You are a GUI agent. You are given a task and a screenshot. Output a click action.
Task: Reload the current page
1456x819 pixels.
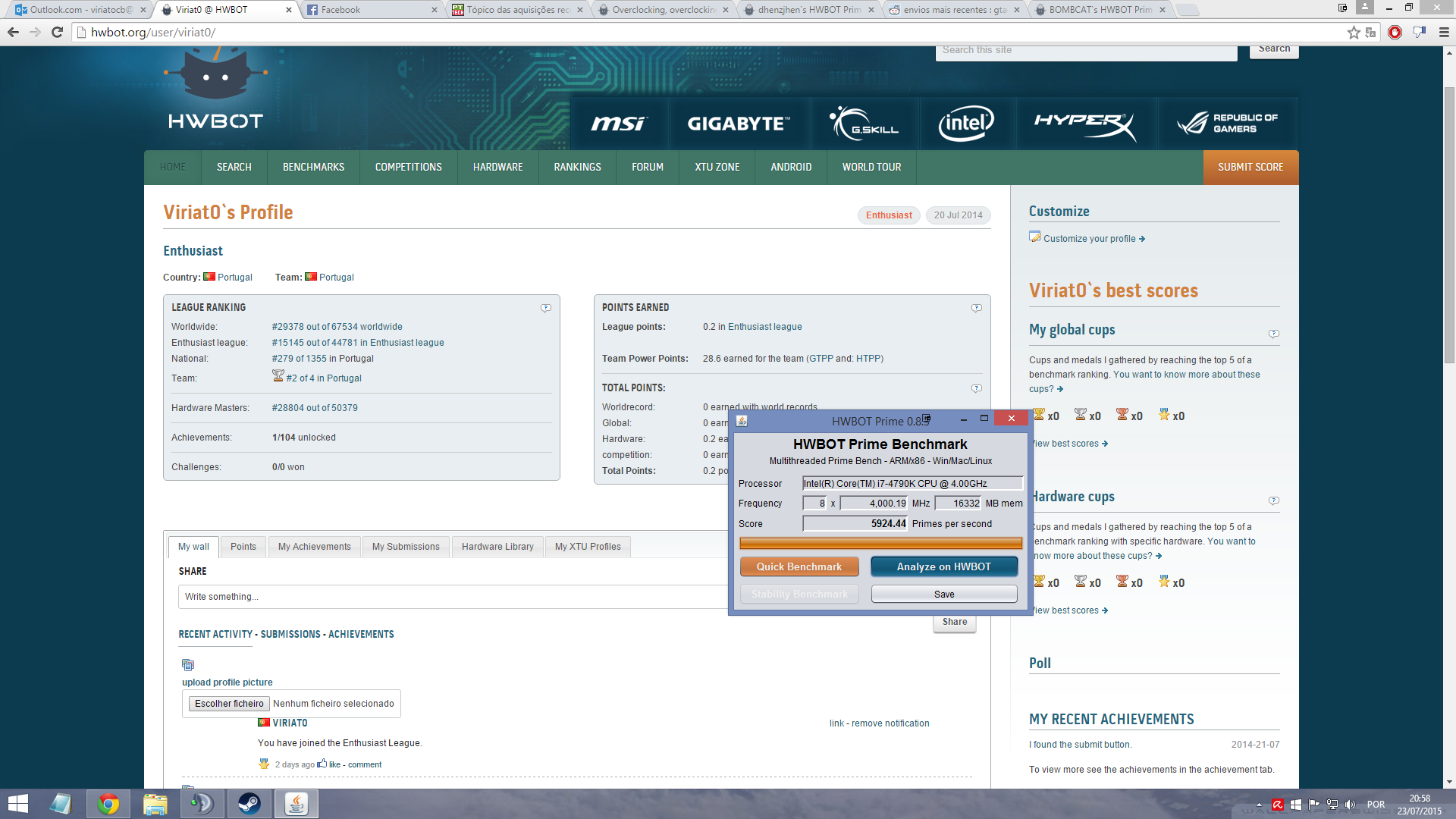point(57,33)
